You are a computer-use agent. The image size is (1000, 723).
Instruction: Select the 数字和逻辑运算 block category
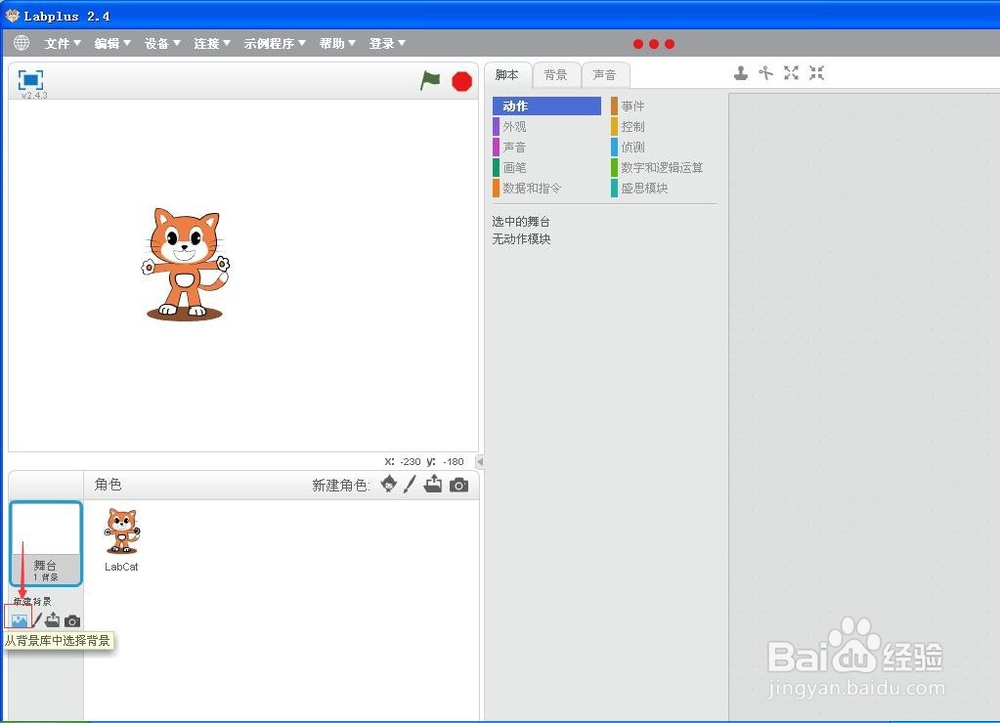point(663,167)
